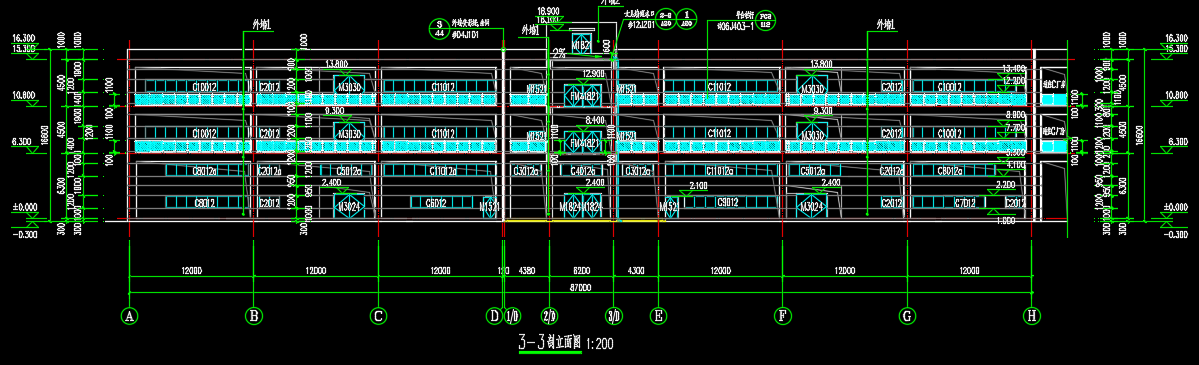
Task: Select the 87000 overall dimension
Action: coord(580,288)
